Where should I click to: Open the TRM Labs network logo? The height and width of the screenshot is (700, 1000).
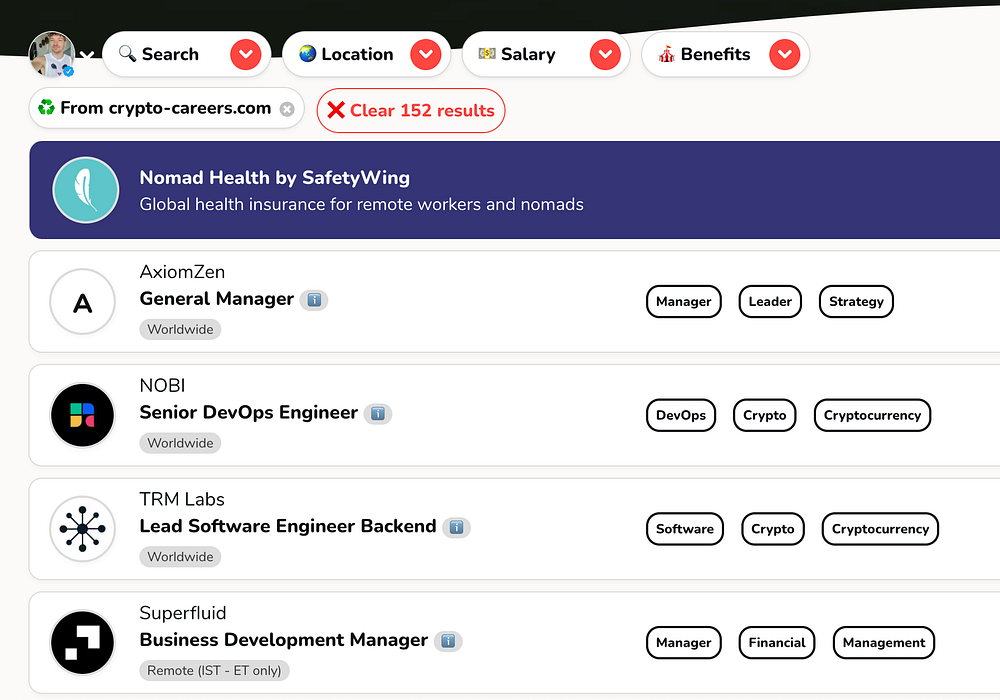(83, 529)
